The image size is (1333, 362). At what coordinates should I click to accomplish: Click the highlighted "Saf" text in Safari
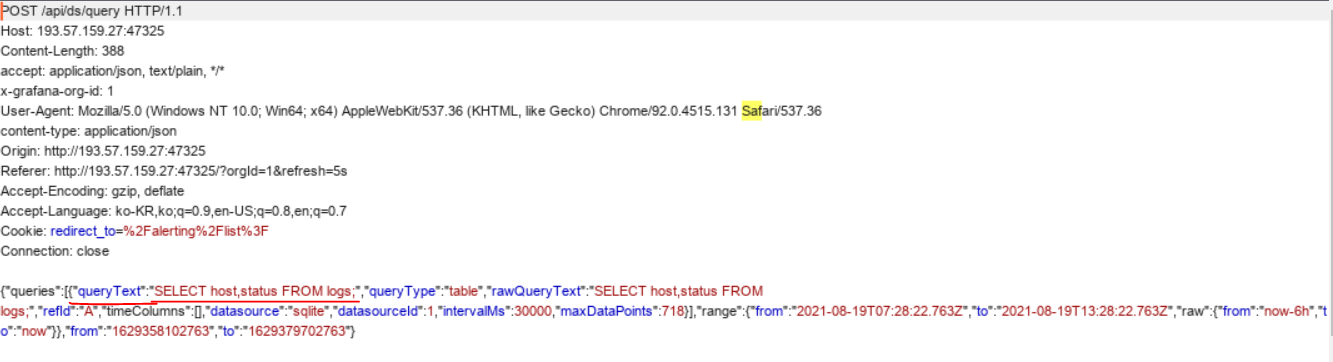(x=752, y=111)
